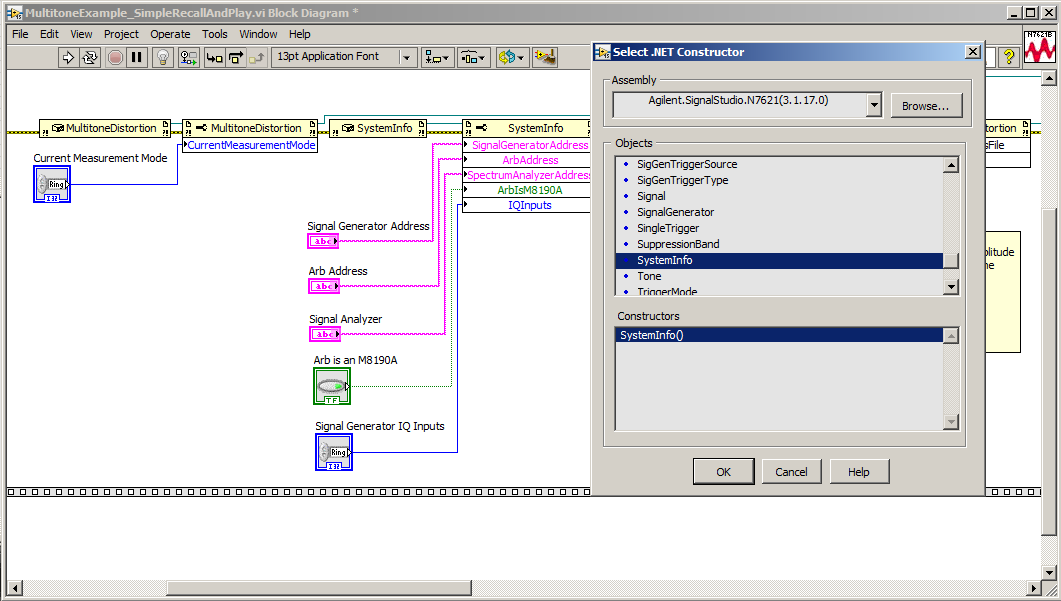Select SingleTrigger in Objects list
The width and height of the screenshot is (1061, 601).
pos(668,228)
